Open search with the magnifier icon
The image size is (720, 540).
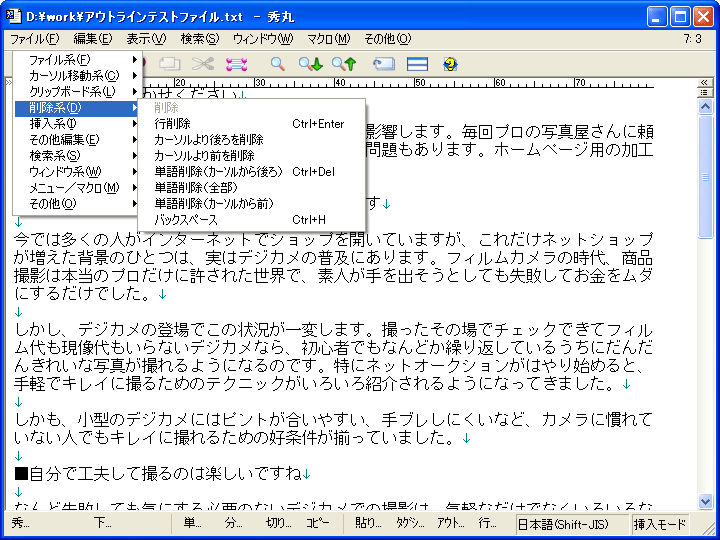(x=277, y=64)
